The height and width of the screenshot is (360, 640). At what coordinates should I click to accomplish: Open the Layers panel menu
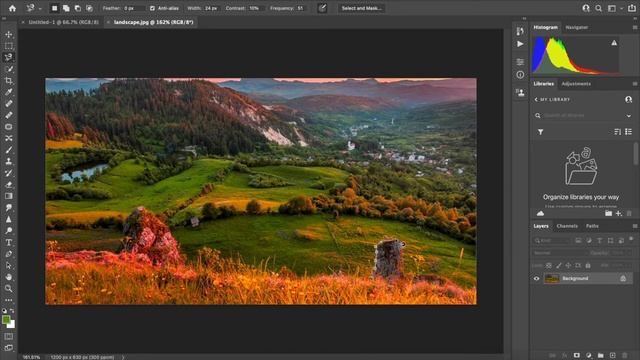click(x=635, y=226)
